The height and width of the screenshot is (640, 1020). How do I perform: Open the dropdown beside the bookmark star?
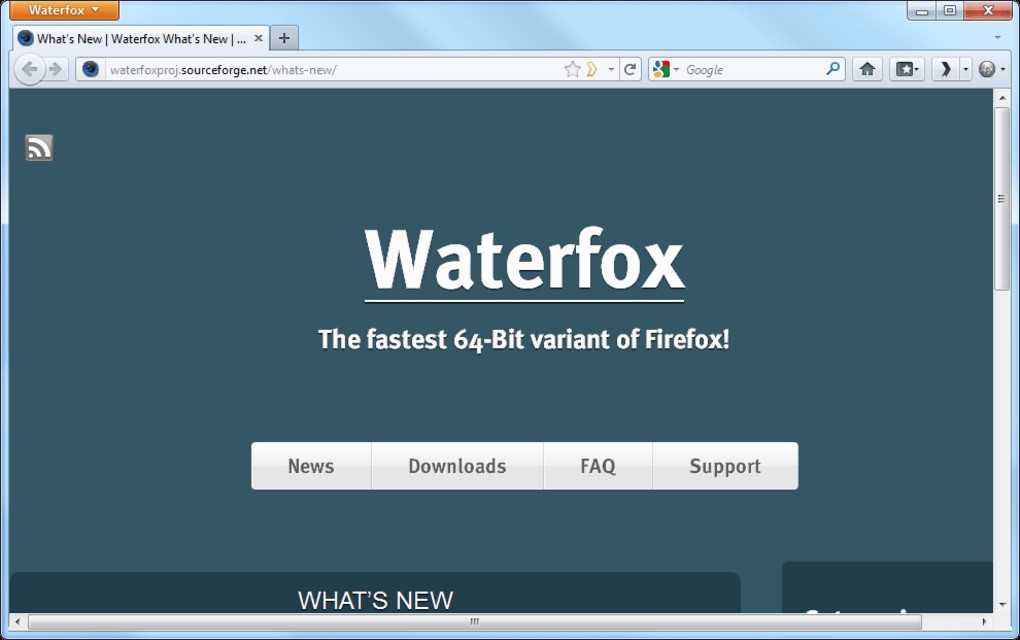tap(610, 69)
